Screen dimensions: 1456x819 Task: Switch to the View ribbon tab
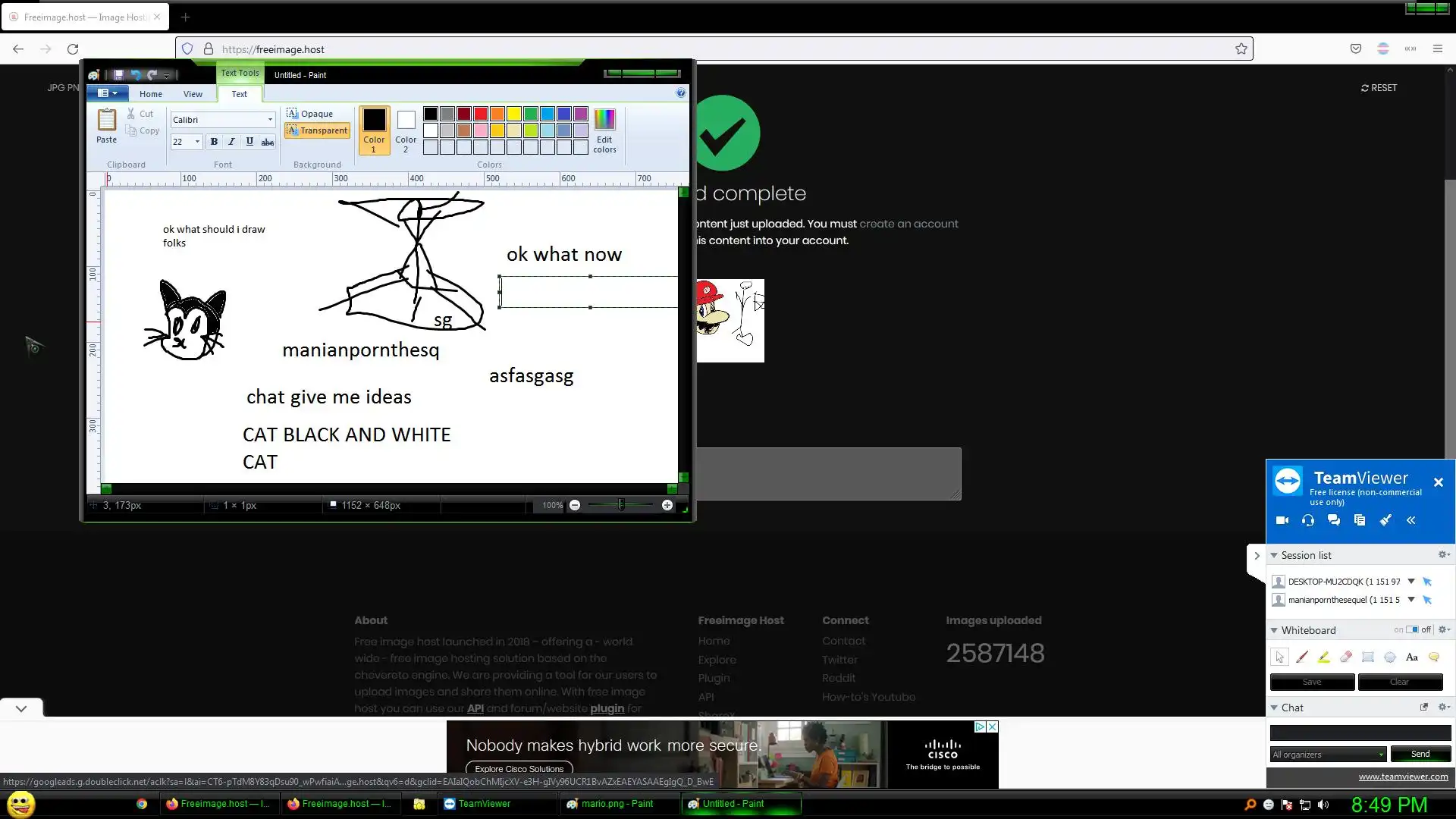coord(193,94)
